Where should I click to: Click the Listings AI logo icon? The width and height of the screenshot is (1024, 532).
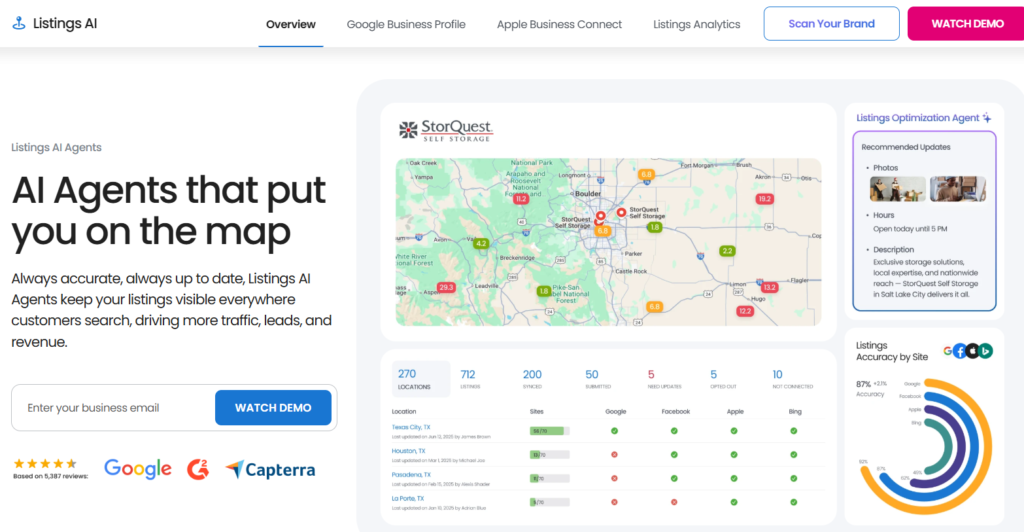click(x=19, y=23)
